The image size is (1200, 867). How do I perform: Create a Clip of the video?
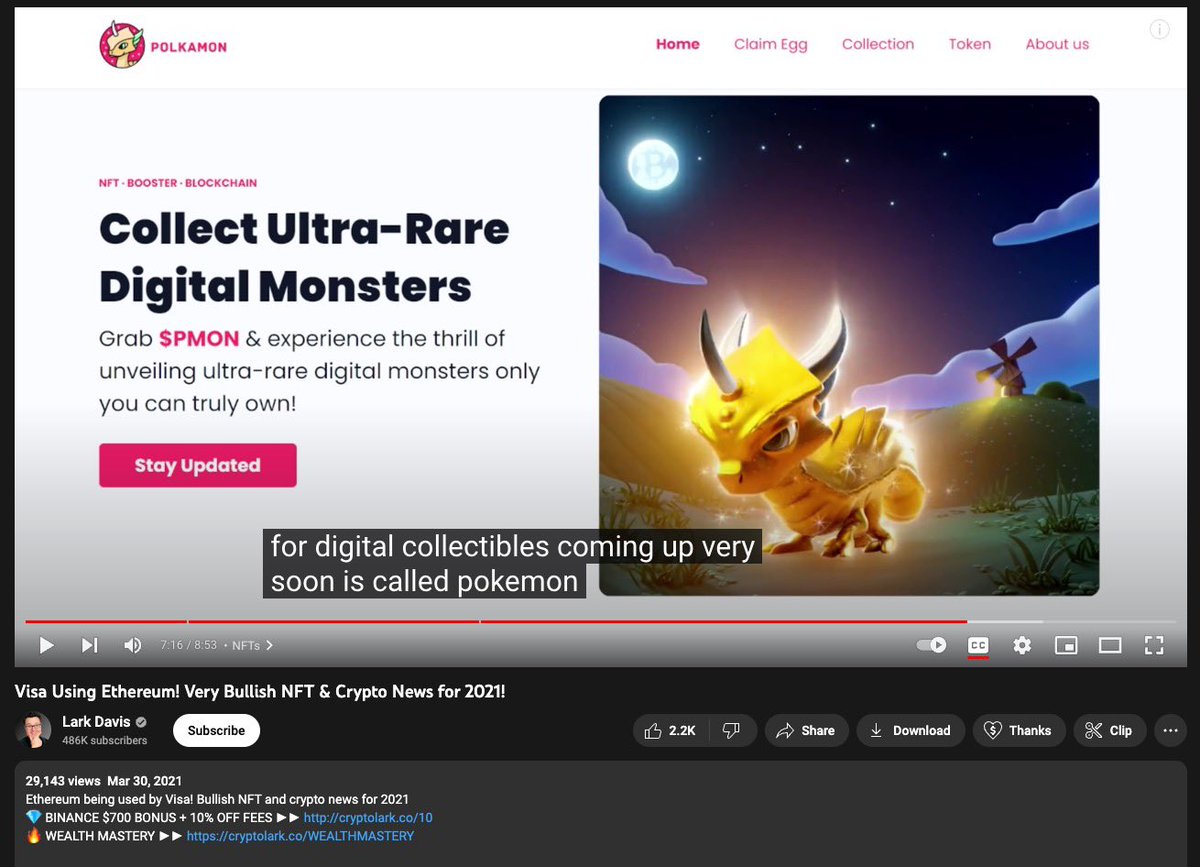click(x=1109, y=731)
